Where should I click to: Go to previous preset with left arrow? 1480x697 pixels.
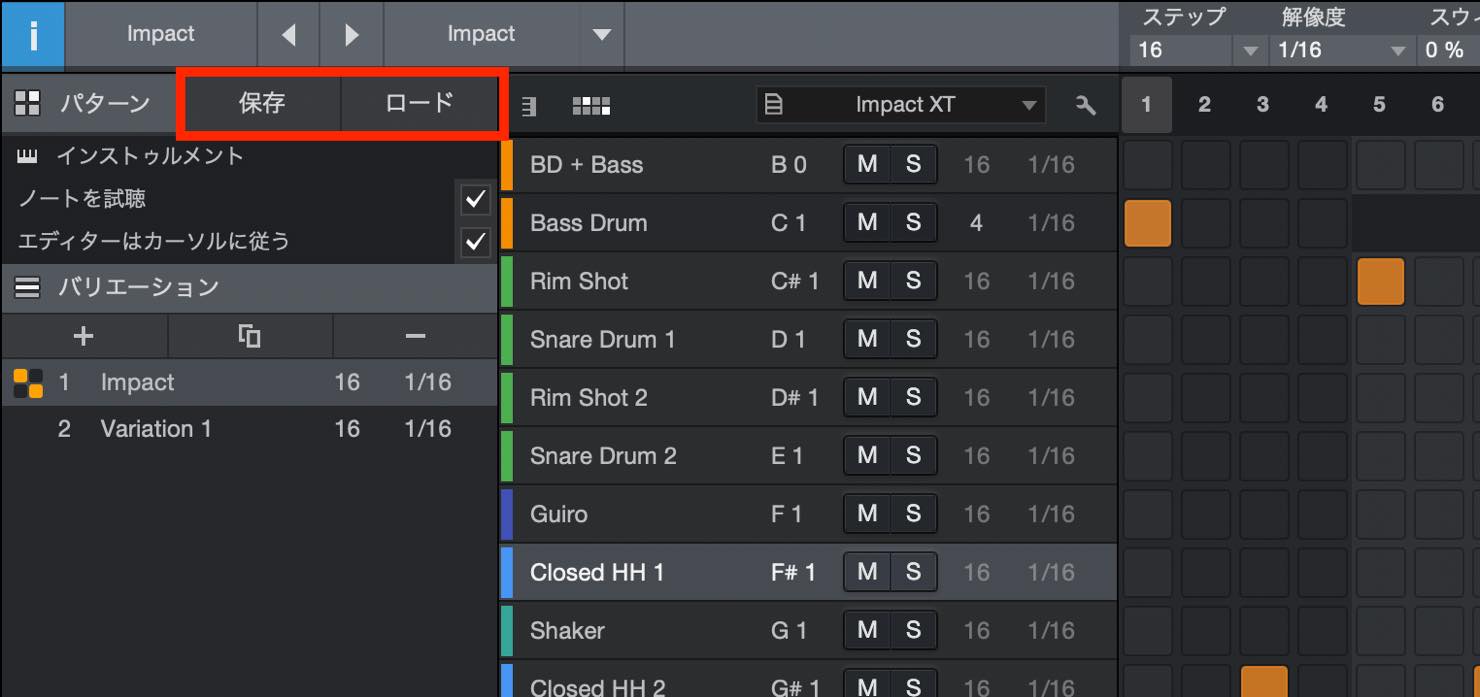click(288, 35)
